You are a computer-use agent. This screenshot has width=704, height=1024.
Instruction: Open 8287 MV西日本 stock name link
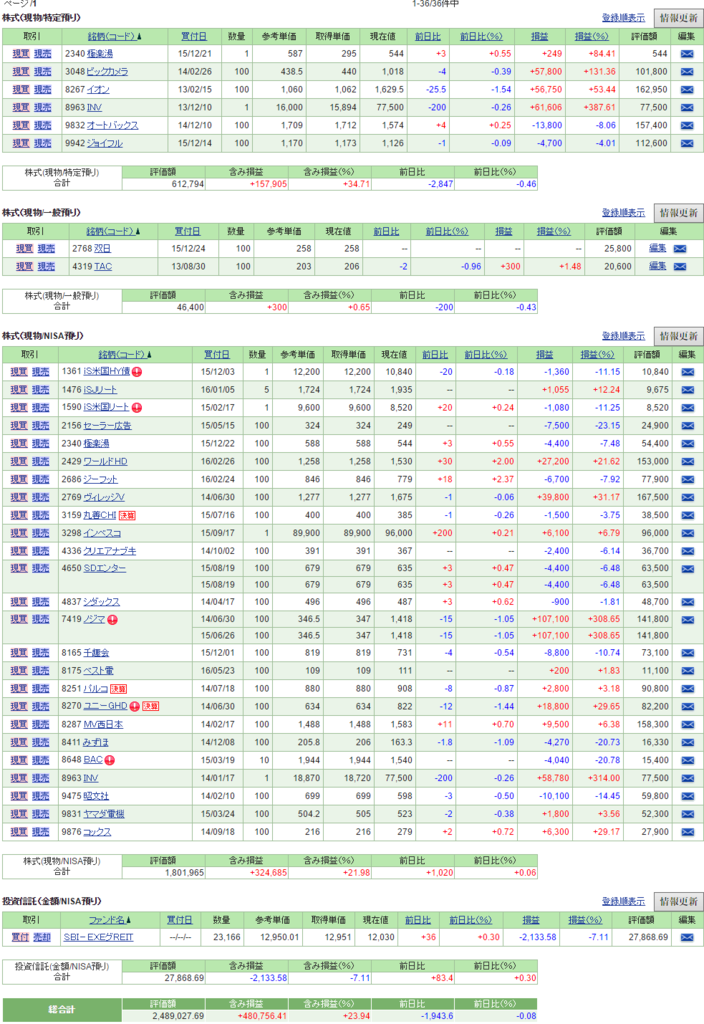[x=103, y=725]
